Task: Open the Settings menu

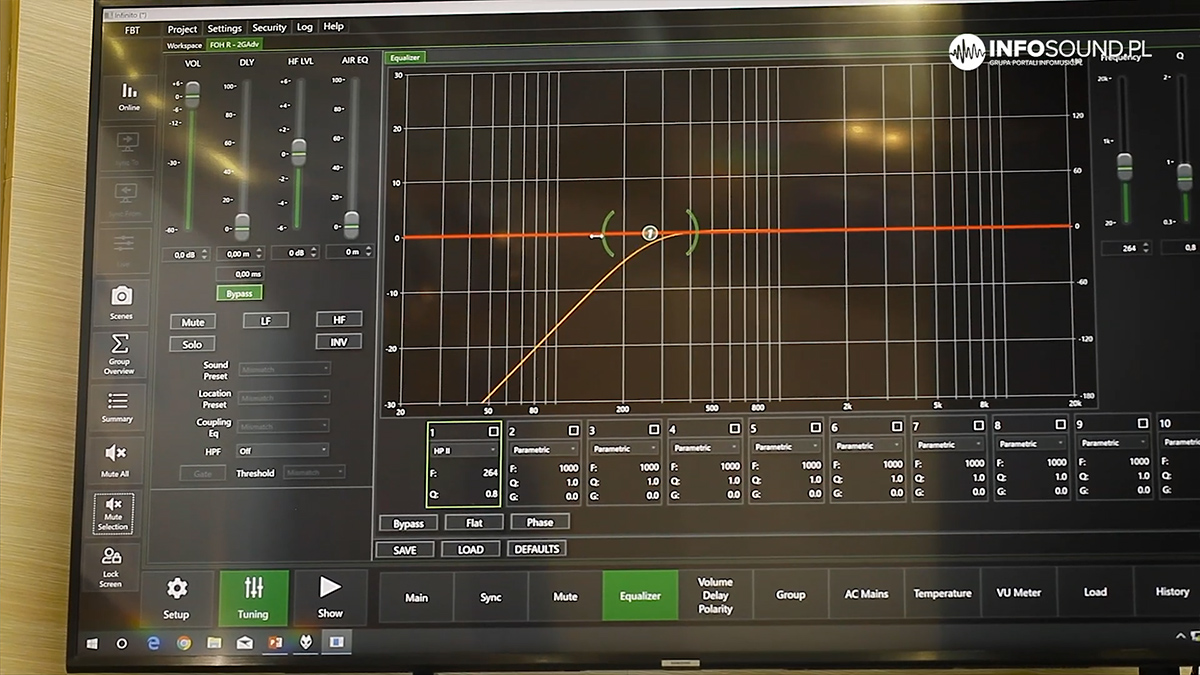Action: coord(225,28)
